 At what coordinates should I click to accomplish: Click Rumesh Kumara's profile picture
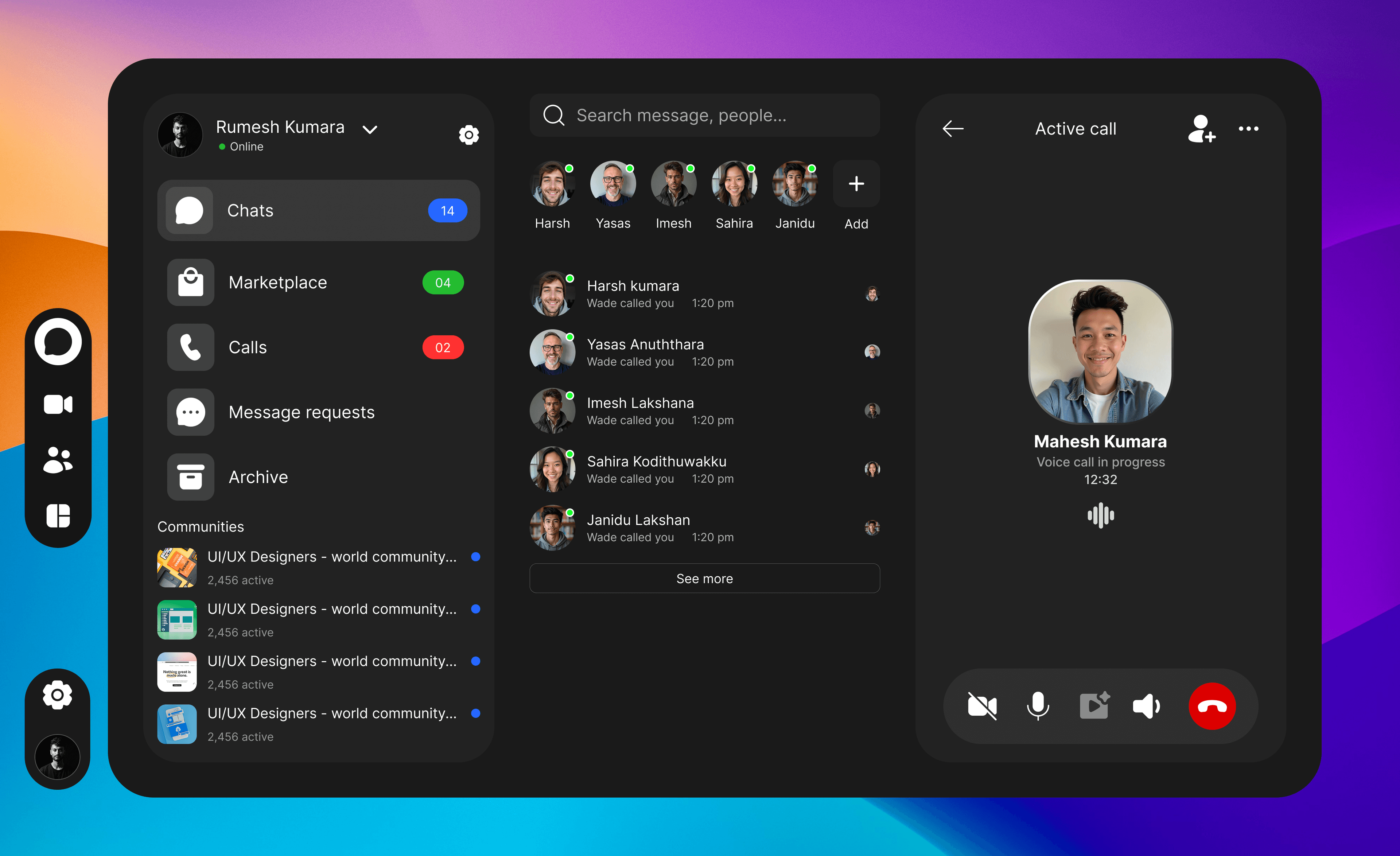pos(180,135)
